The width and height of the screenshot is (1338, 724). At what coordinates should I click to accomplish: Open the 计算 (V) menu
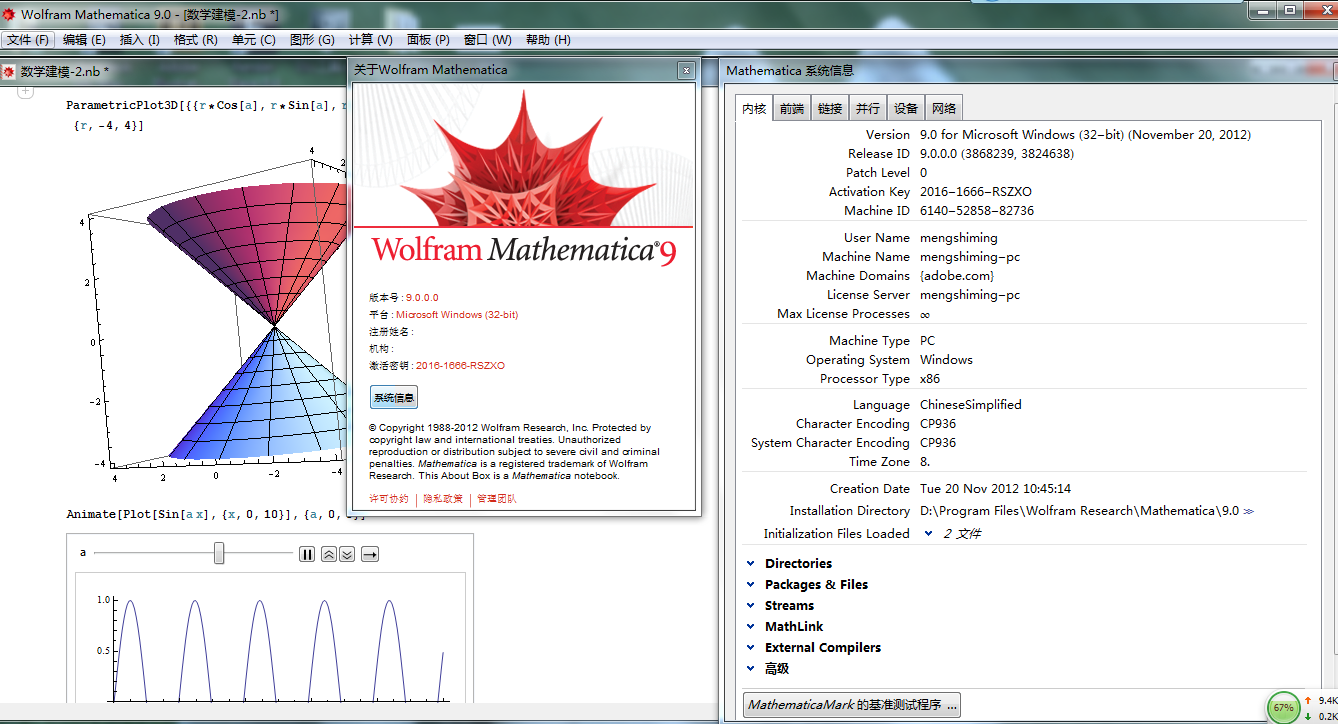pos(371,40)
